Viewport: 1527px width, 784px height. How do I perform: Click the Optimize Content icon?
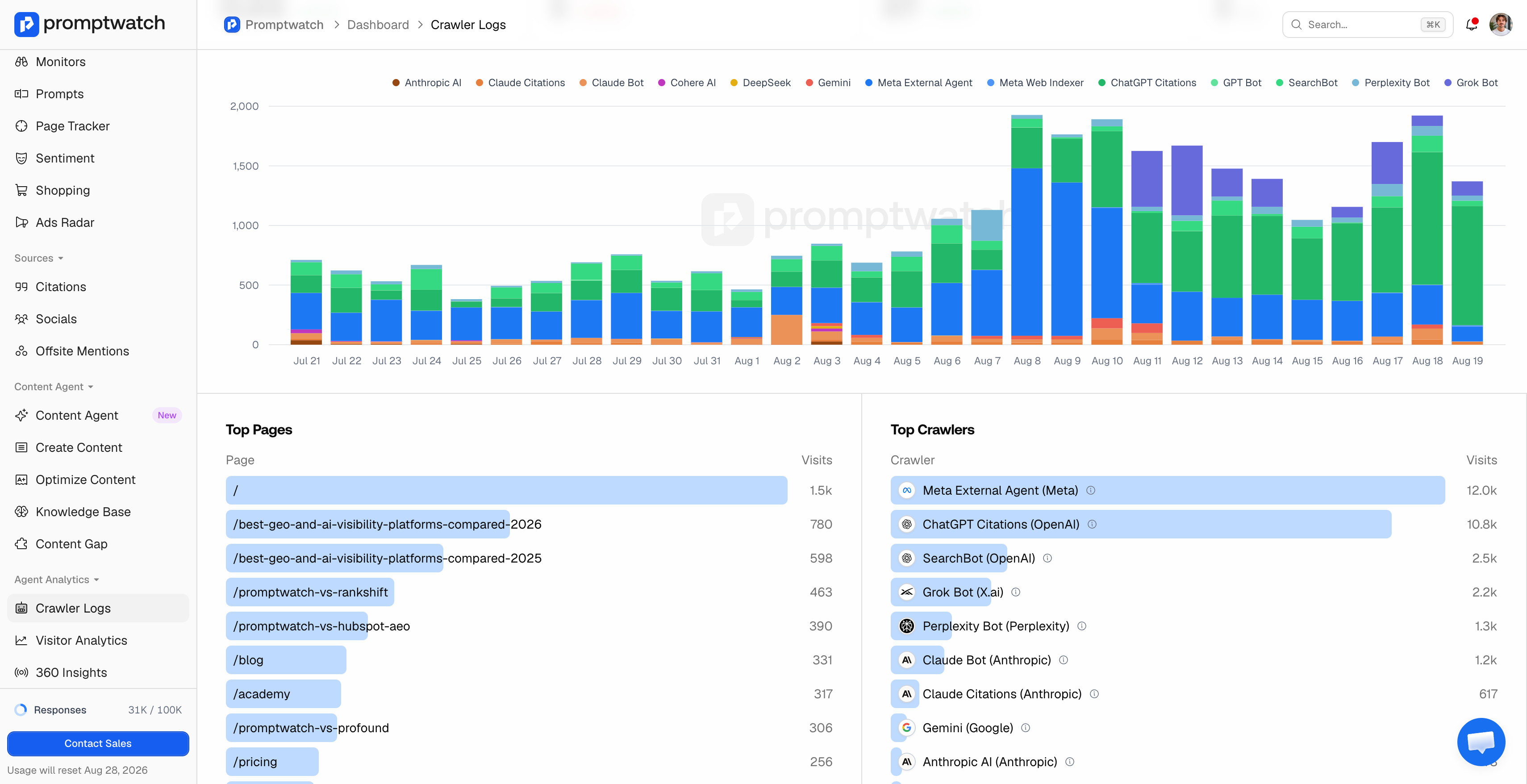click(x=21, y=480)
